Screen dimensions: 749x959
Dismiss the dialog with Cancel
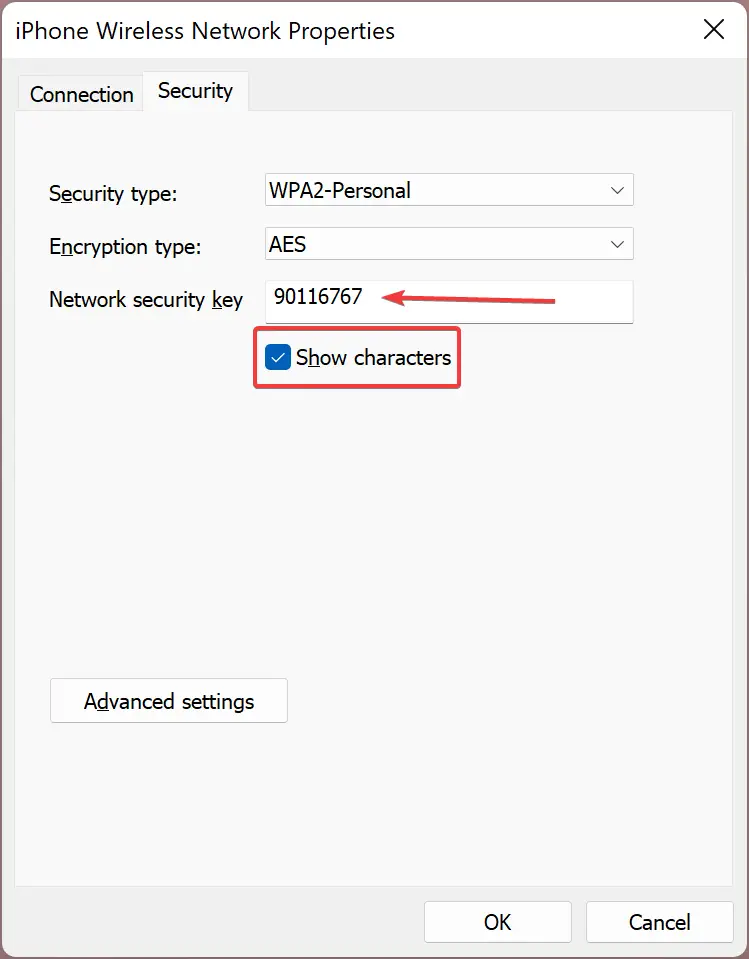tap(660, 922)
